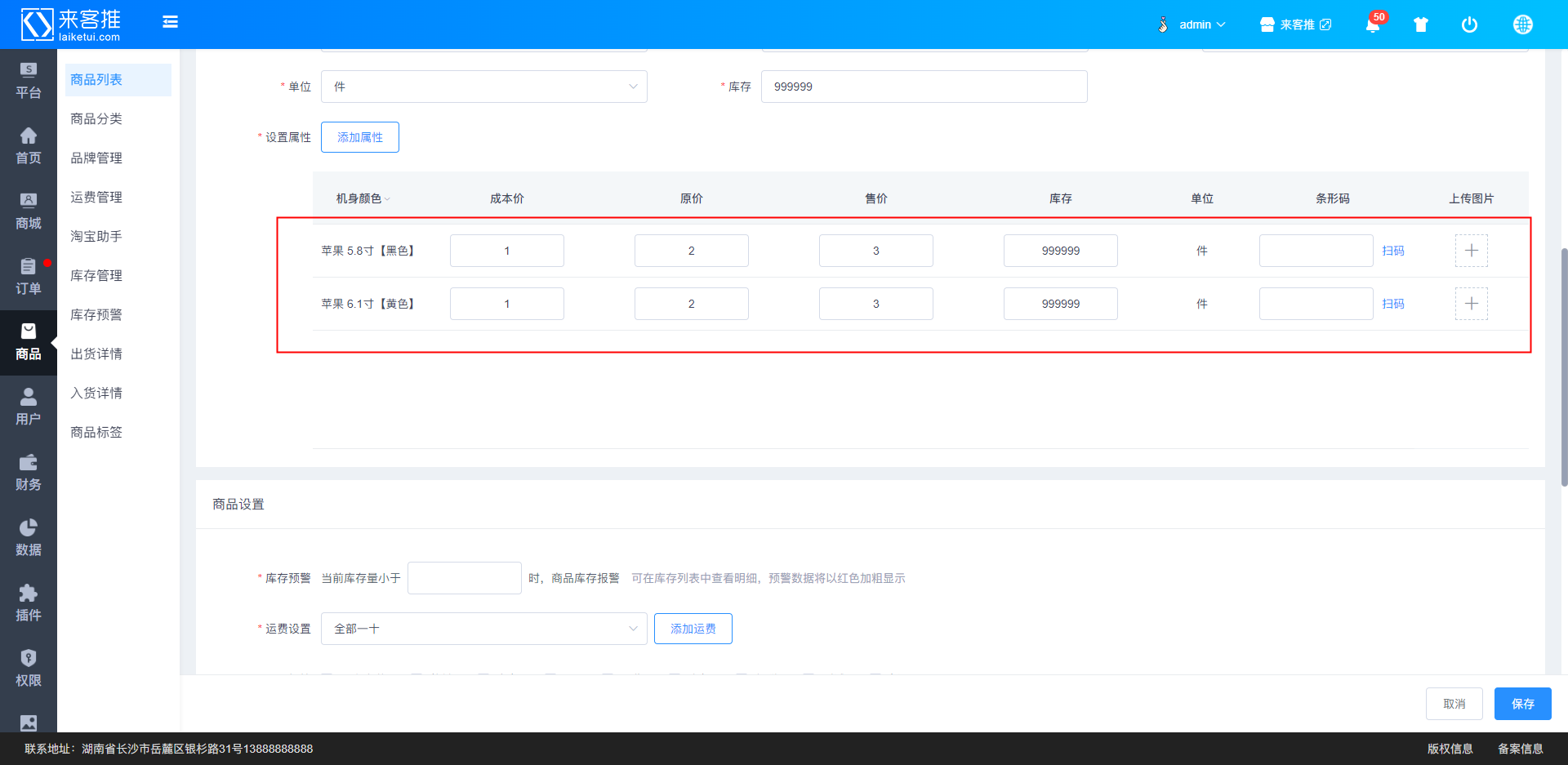The height and width of the screenshot is (765, 1568).
Task: Open 用户 in left navigation
Action: pos(29,408)
